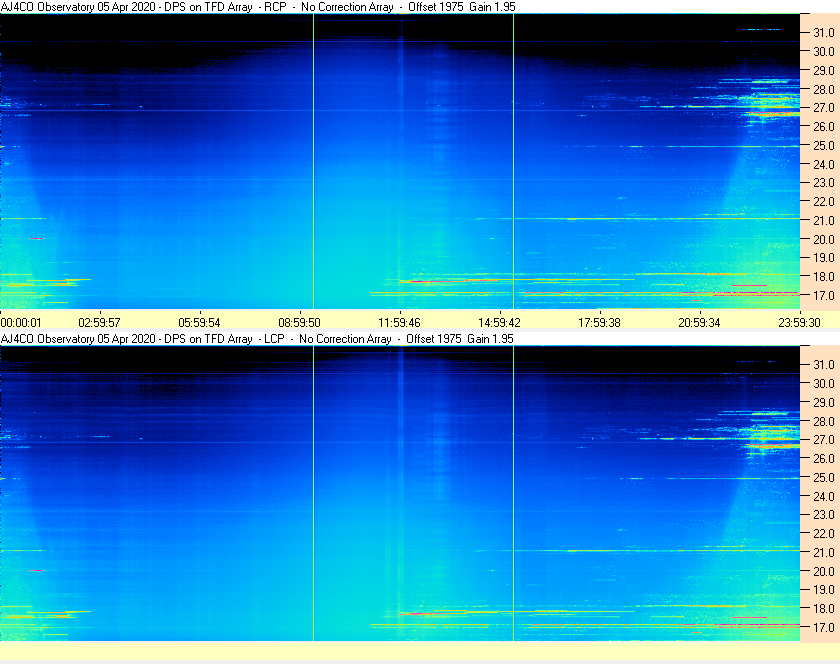Pick the 11:59:46 time axis label
This screenshot has height=664, width=840.
(400, 323)
